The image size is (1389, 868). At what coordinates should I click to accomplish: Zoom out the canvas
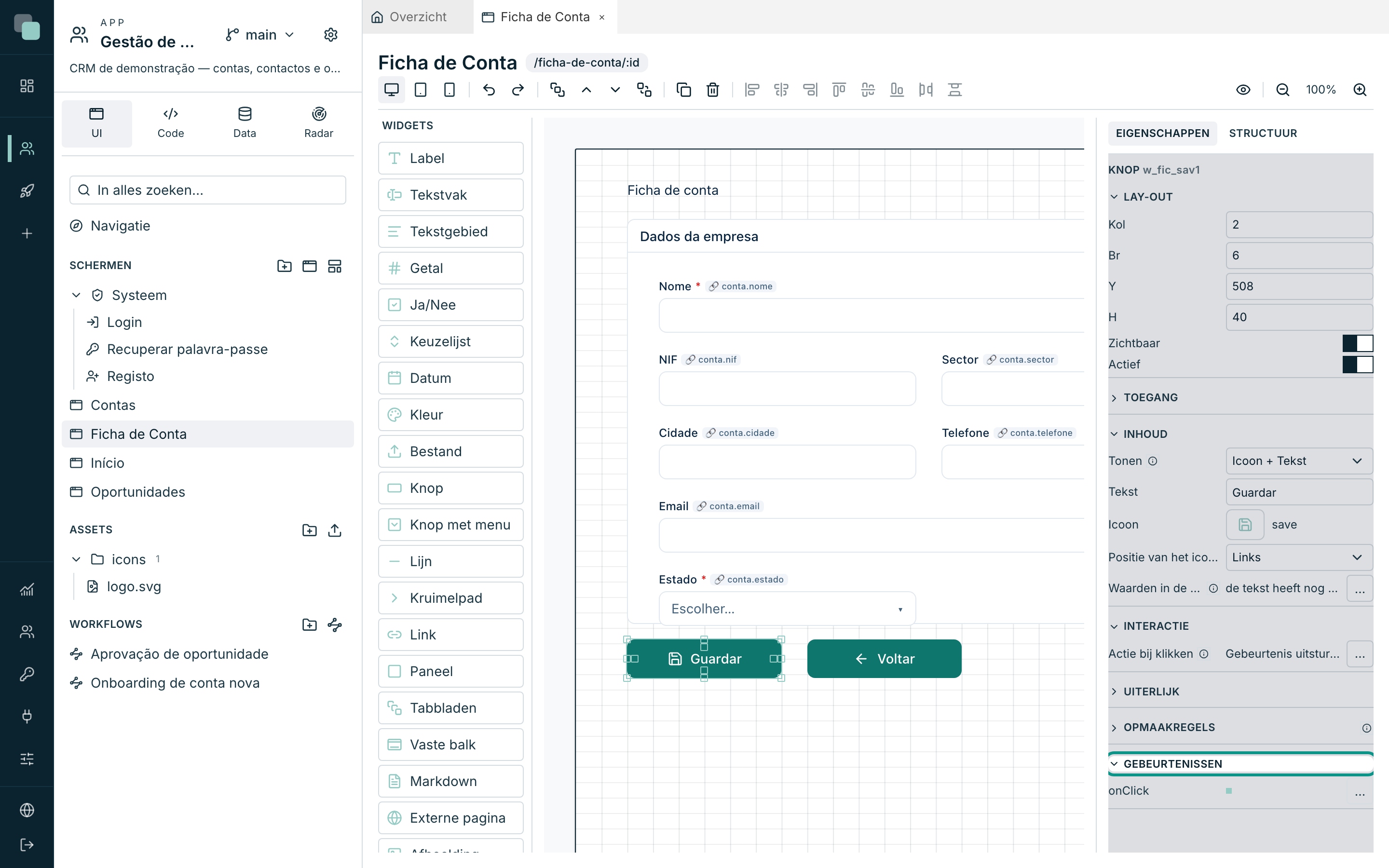(x=1283, y=90)
